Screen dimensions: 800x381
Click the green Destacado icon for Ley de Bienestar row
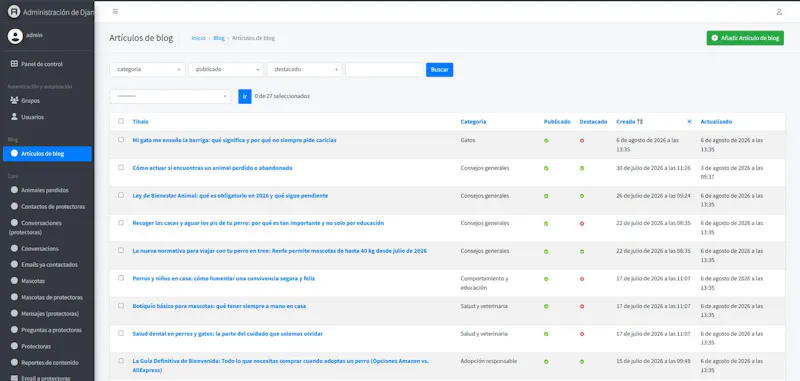582,196
